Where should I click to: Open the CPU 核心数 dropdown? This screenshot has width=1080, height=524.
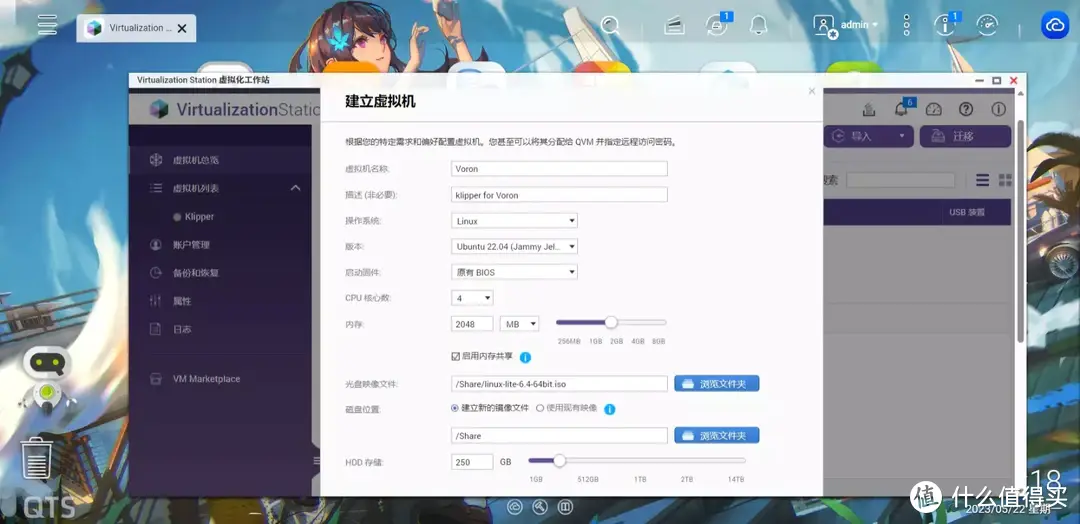[472, 298]
